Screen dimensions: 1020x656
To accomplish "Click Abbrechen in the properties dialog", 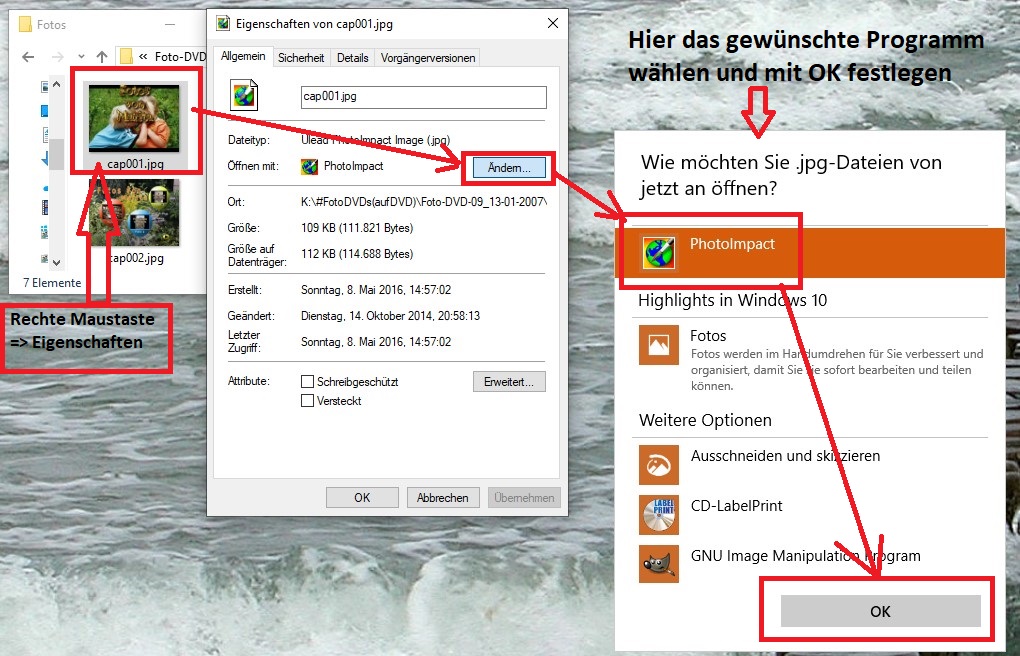I will coord(442,498).
